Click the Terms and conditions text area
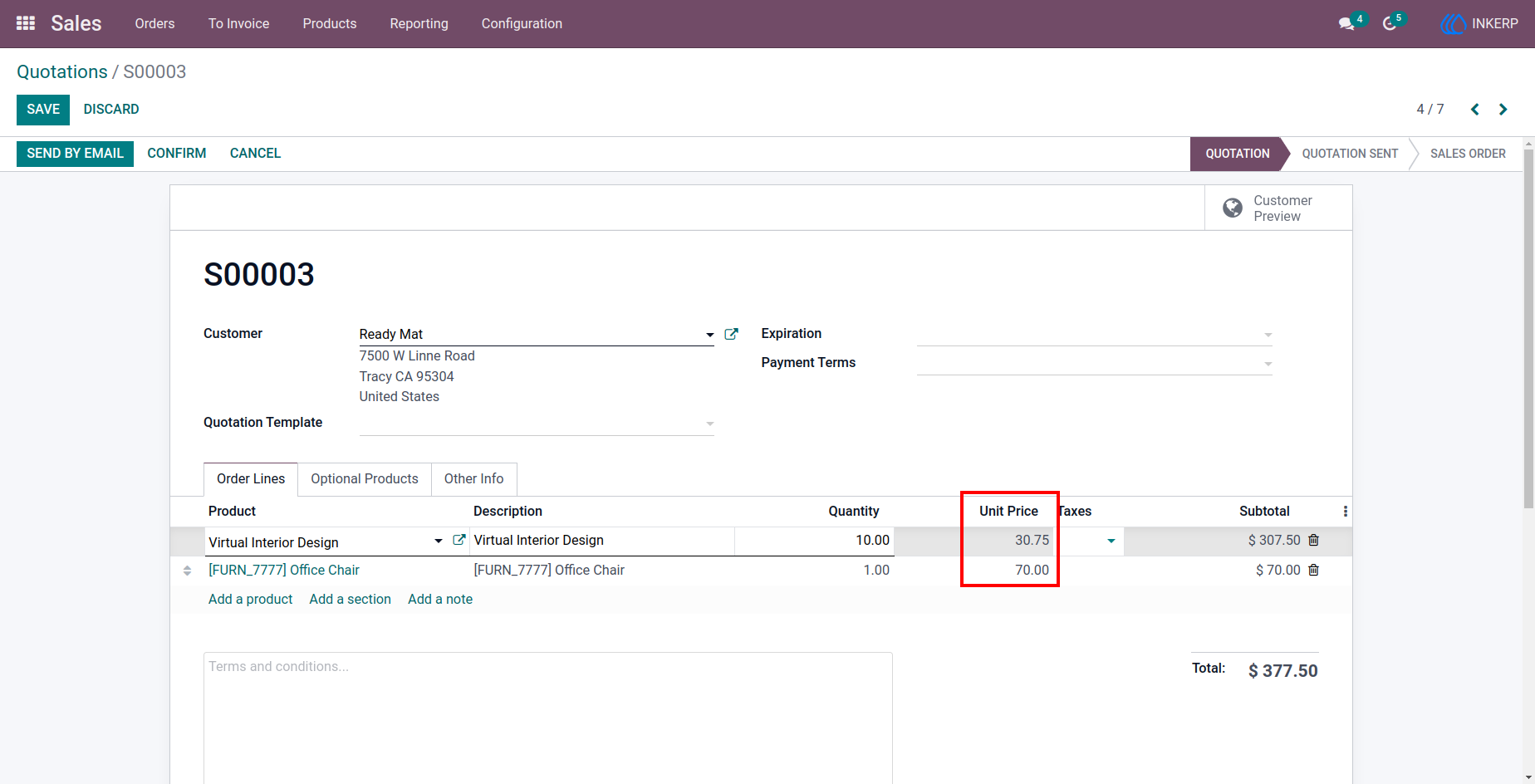The width and height of the screenshot is (1535, 784). 548,718
